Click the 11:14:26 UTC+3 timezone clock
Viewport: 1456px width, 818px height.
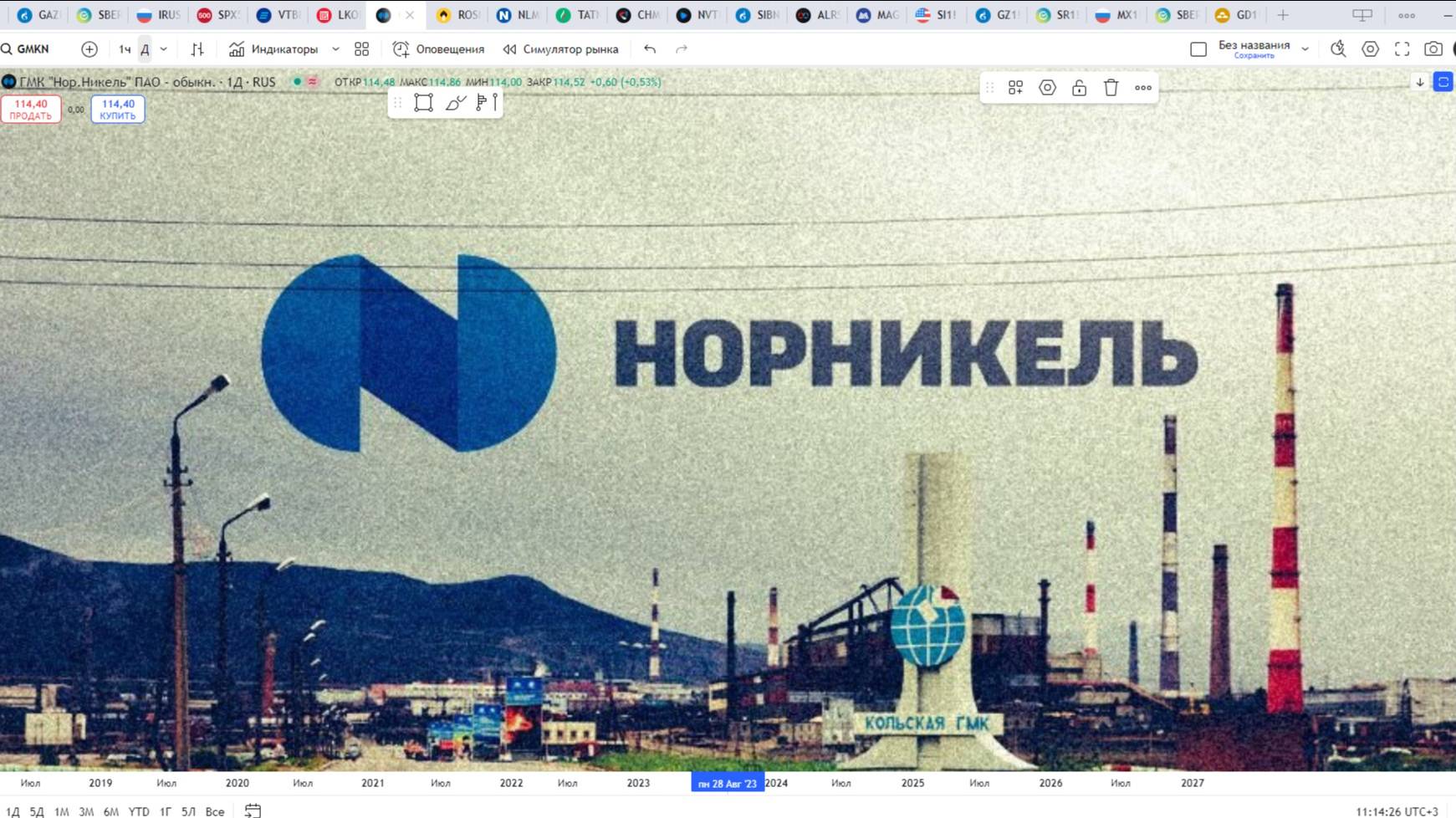click(1397, 811)
